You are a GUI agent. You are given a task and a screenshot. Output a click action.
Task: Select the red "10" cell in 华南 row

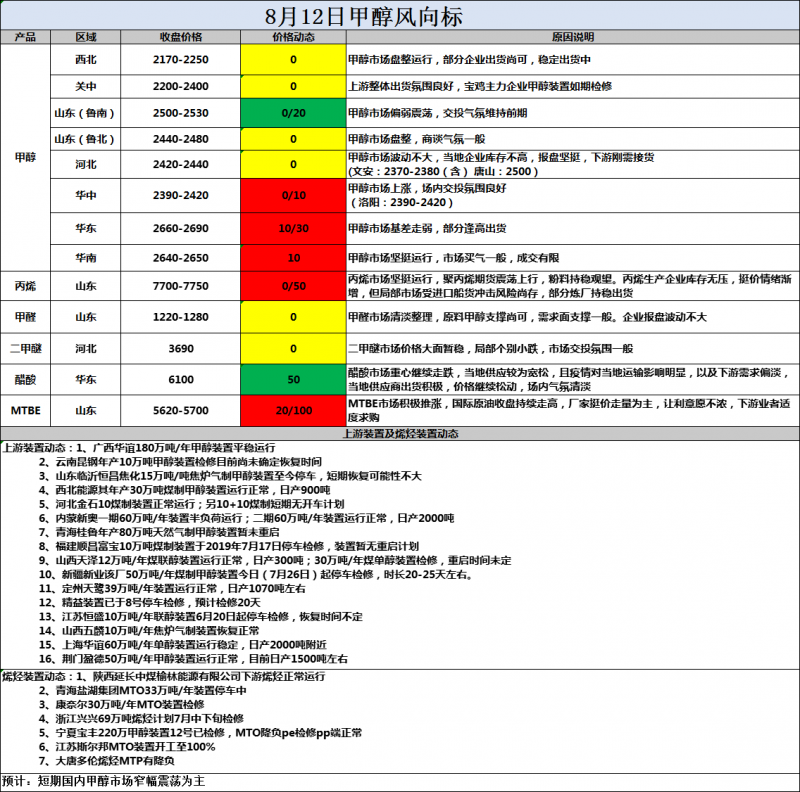(x=293, y=258)
